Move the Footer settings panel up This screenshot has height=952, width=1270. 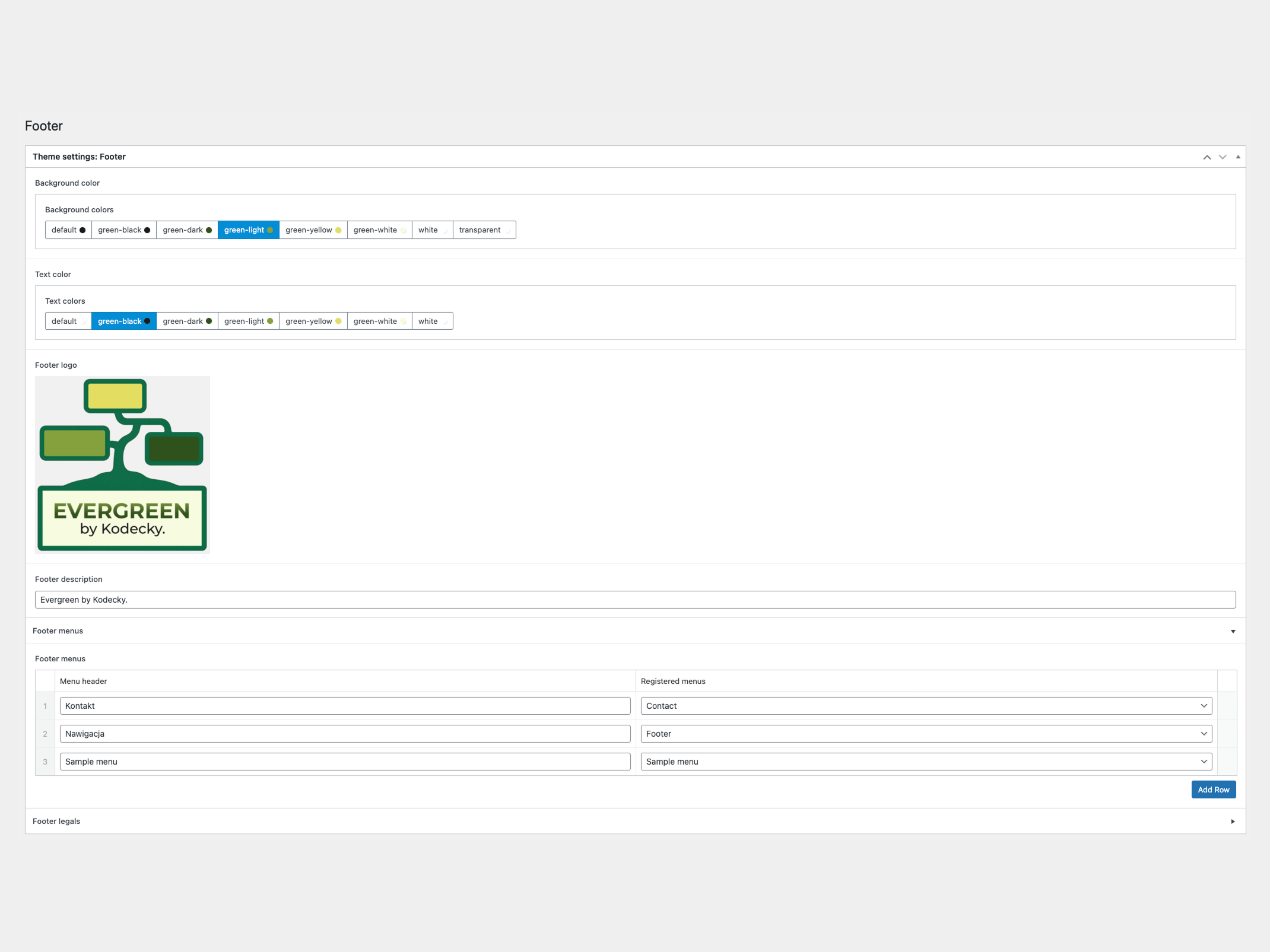(x=1206, y=157)
